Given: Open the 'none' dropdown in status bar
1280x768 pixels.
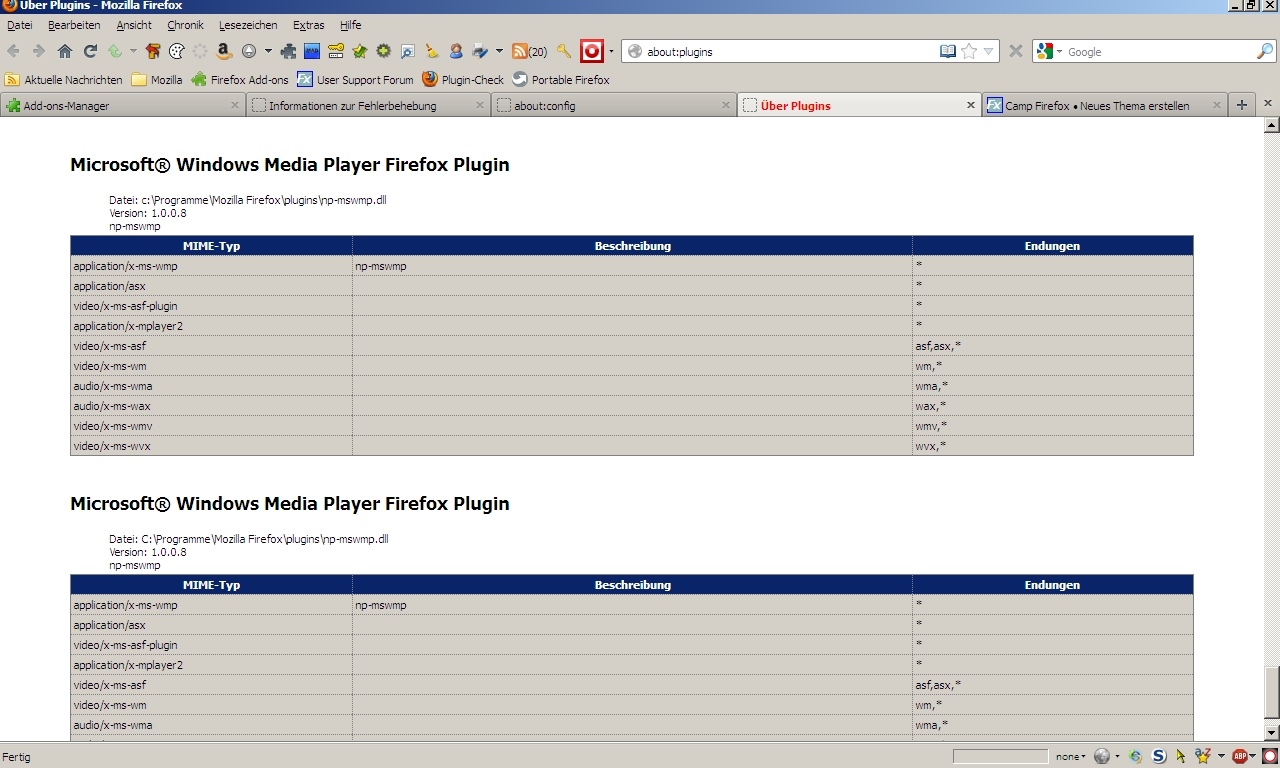Looking at the screenshot, I should [x=1070, y=756].
